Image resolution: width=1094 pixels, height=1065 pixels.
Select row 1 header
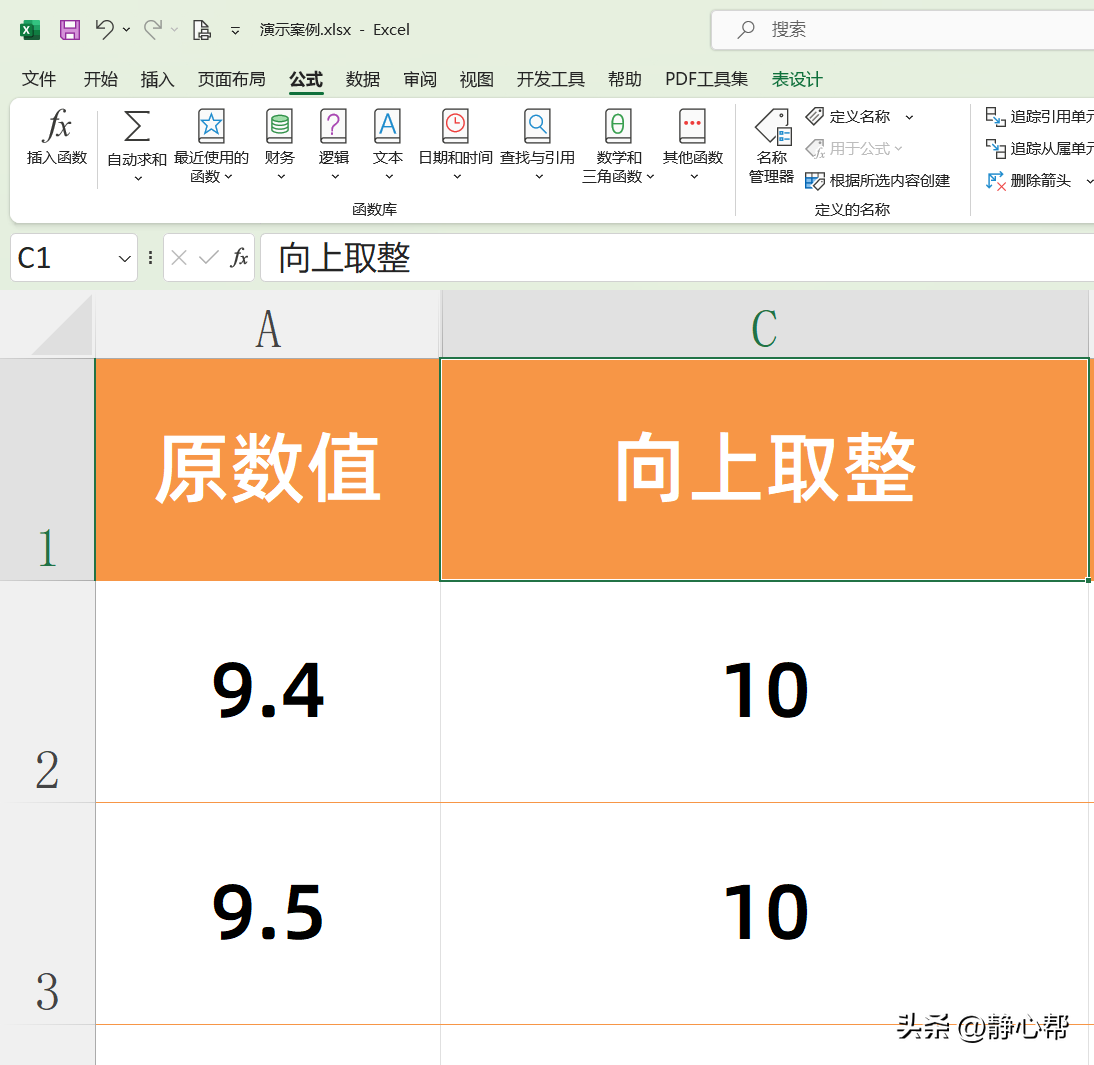tap(47, 470)
